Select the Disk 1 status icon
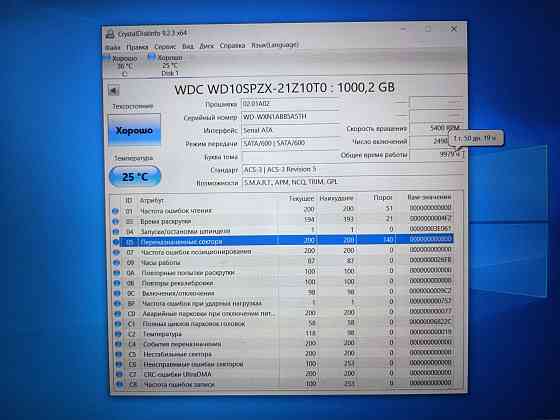The image size is (560, 420). click(152, 56)
